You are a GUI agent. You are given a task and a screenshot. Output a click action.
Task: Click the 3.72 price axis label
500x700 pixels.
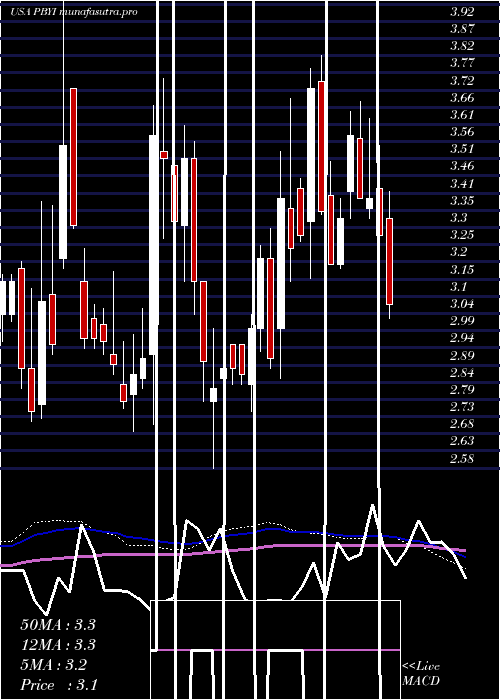pyautogui.click(x=462, y=80)
